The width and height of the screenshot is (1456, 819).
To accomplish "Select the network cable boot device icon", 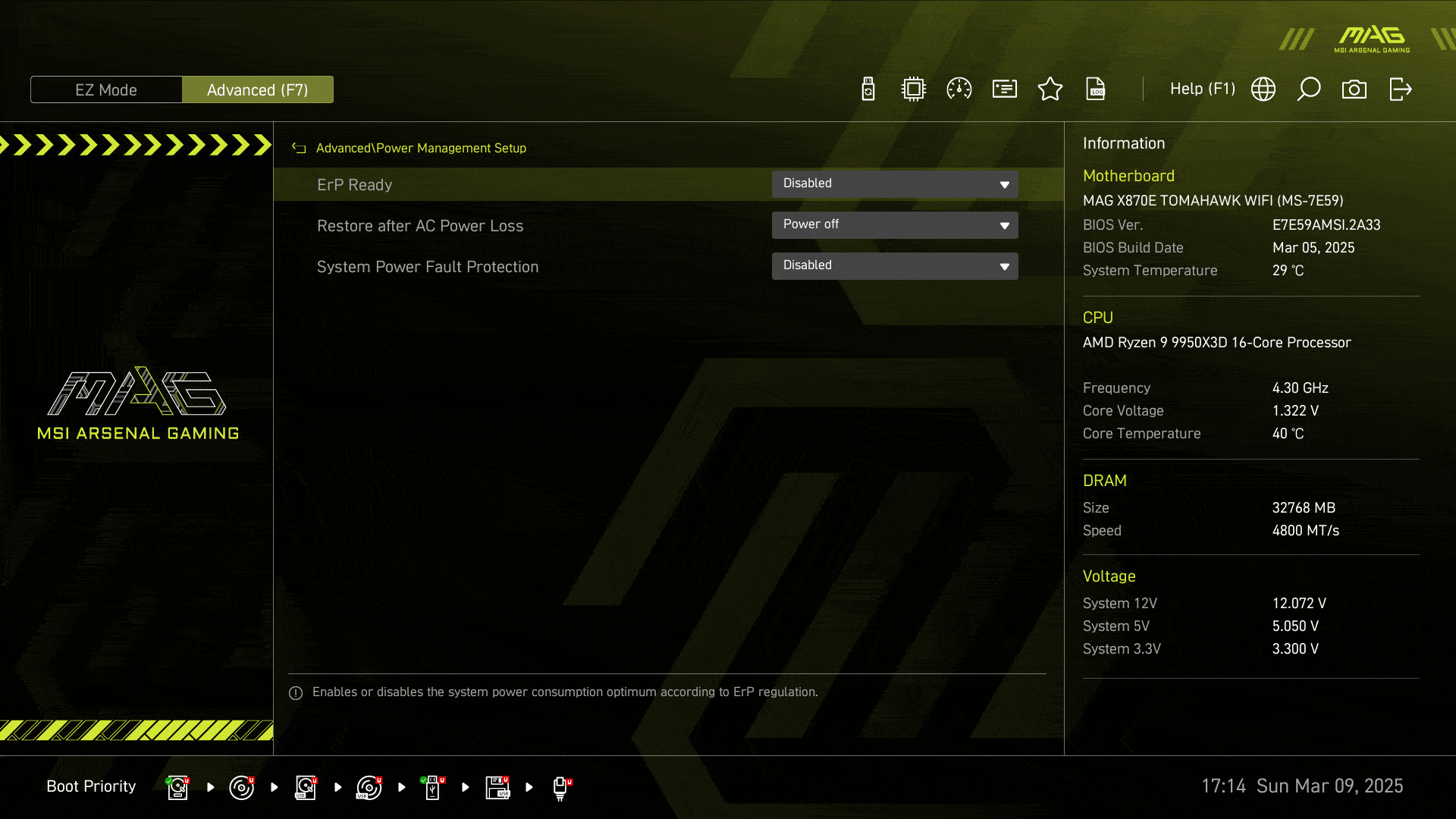I will point(561,789).
